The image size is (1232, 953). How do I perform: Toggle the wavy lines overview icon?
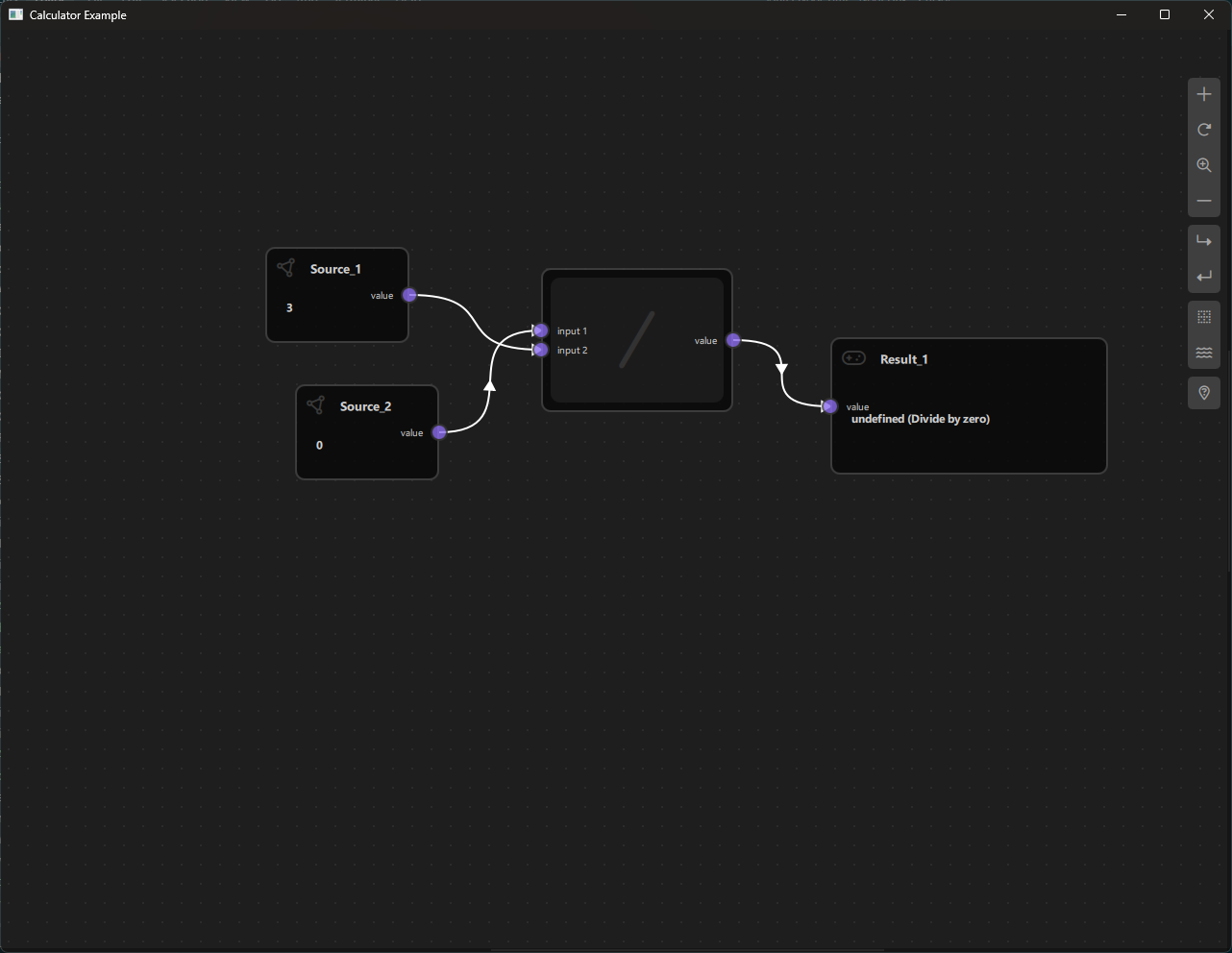pyautogui.click(x=1203, y=353)
